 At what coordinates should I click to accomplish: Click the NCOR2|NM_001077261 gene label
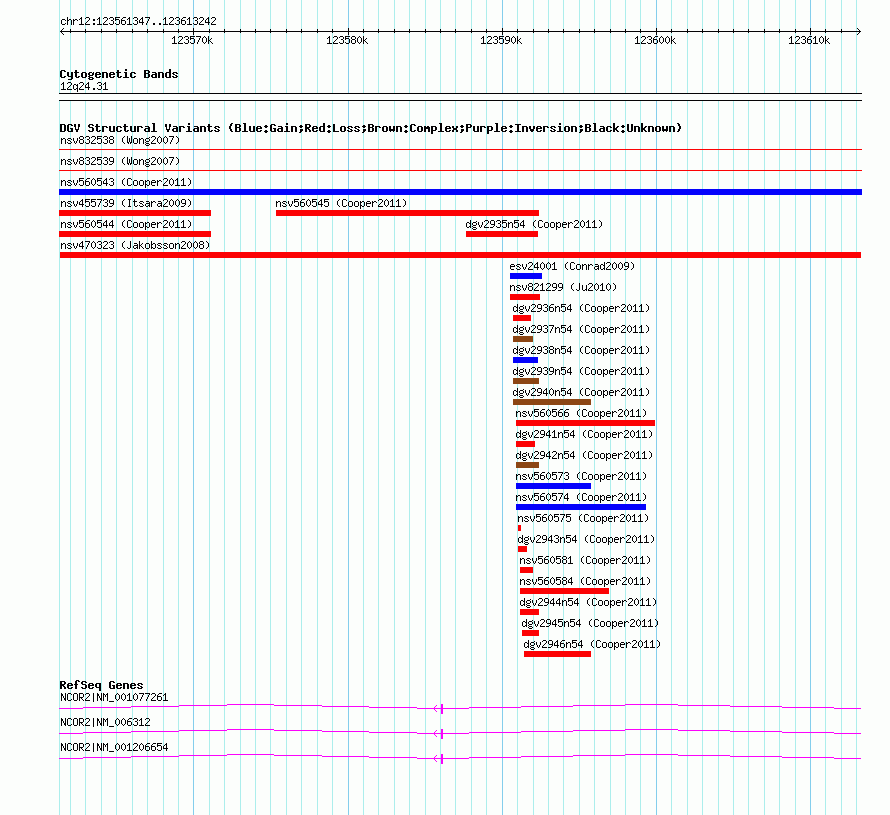[x=114, y=698]
